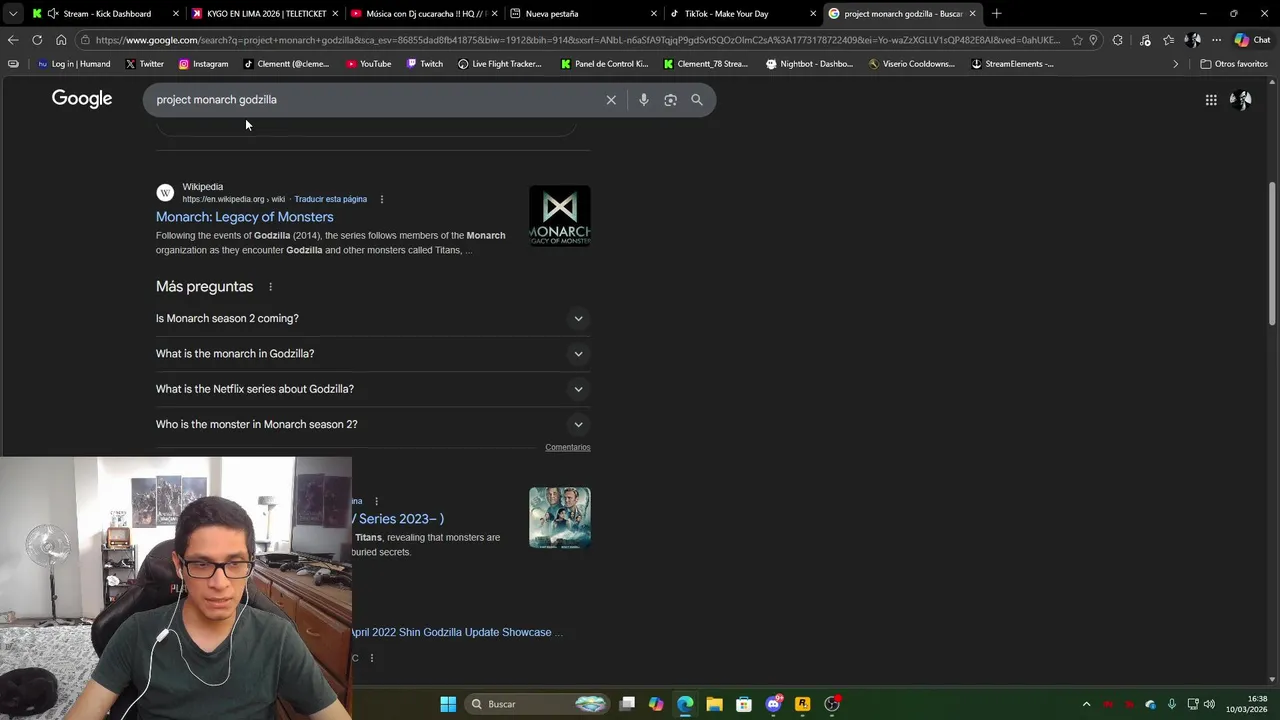This screenshot has height=720, width=1280.
Task: Open the Twitter bookmark
Action: (144, 64)
